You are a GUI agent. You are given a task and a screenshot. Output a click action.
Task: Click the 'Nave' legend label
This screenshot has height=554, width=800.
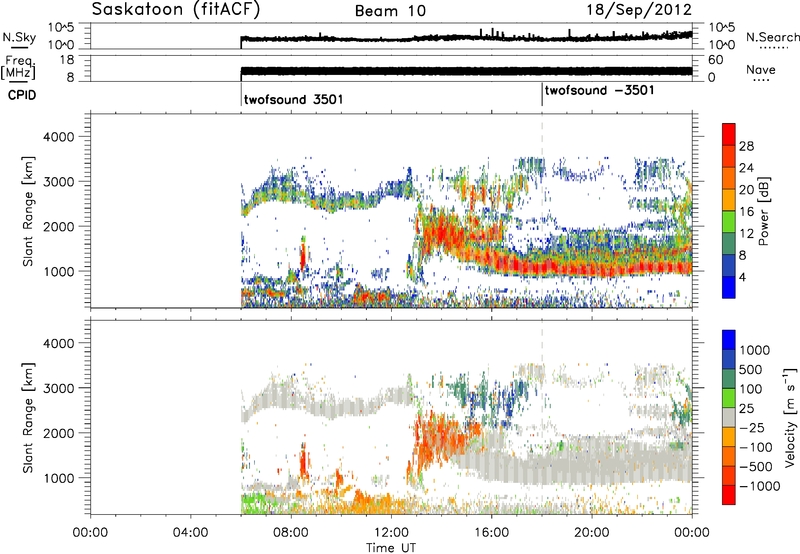(x=761, y=70)
